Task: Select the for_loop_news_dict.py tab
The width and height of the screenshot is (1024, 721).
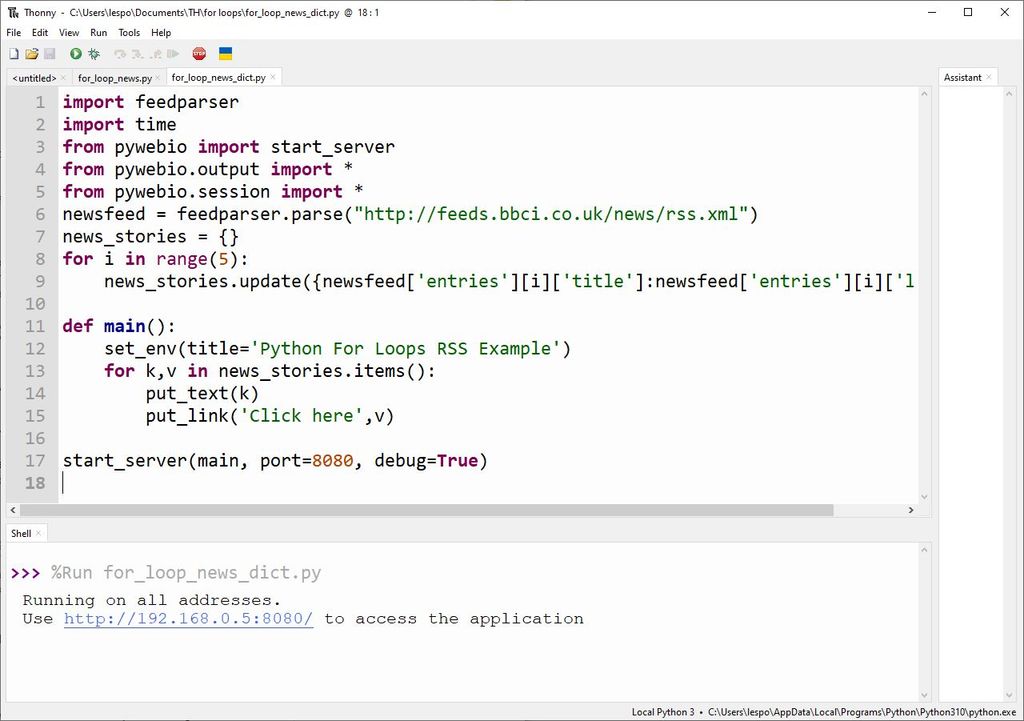Action: pos(218,77)
